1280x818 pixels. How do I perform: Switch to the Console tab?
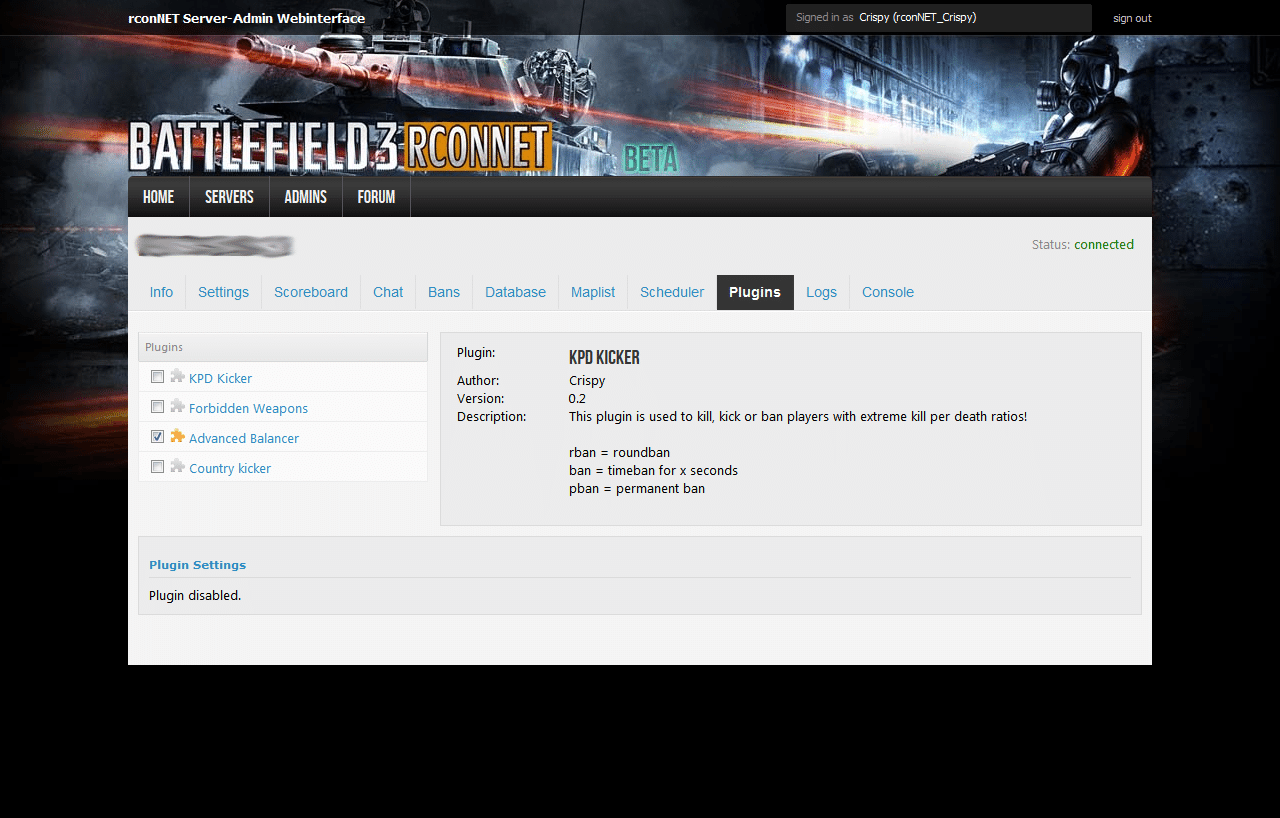point(887,292)
